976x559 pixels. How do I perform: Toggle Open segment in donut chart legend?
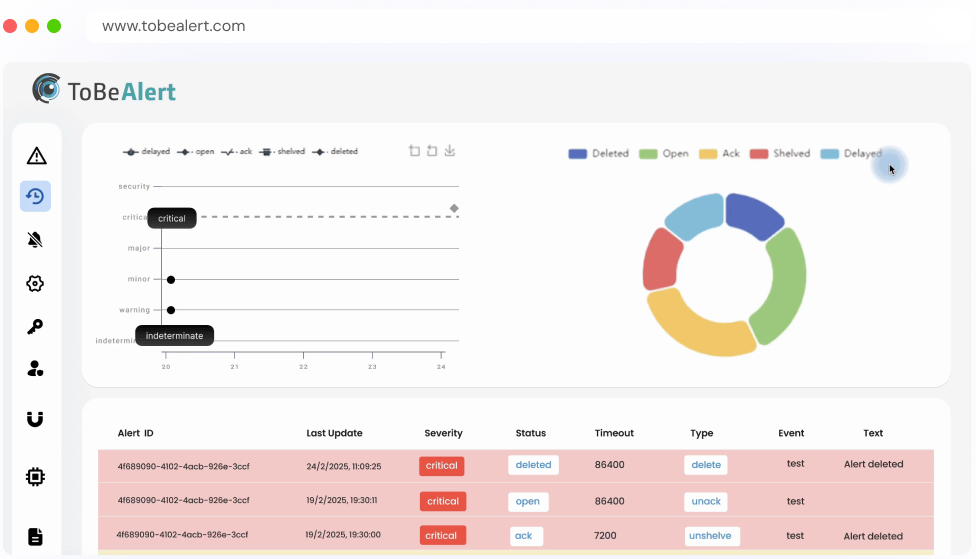click(x=664, y=154)
